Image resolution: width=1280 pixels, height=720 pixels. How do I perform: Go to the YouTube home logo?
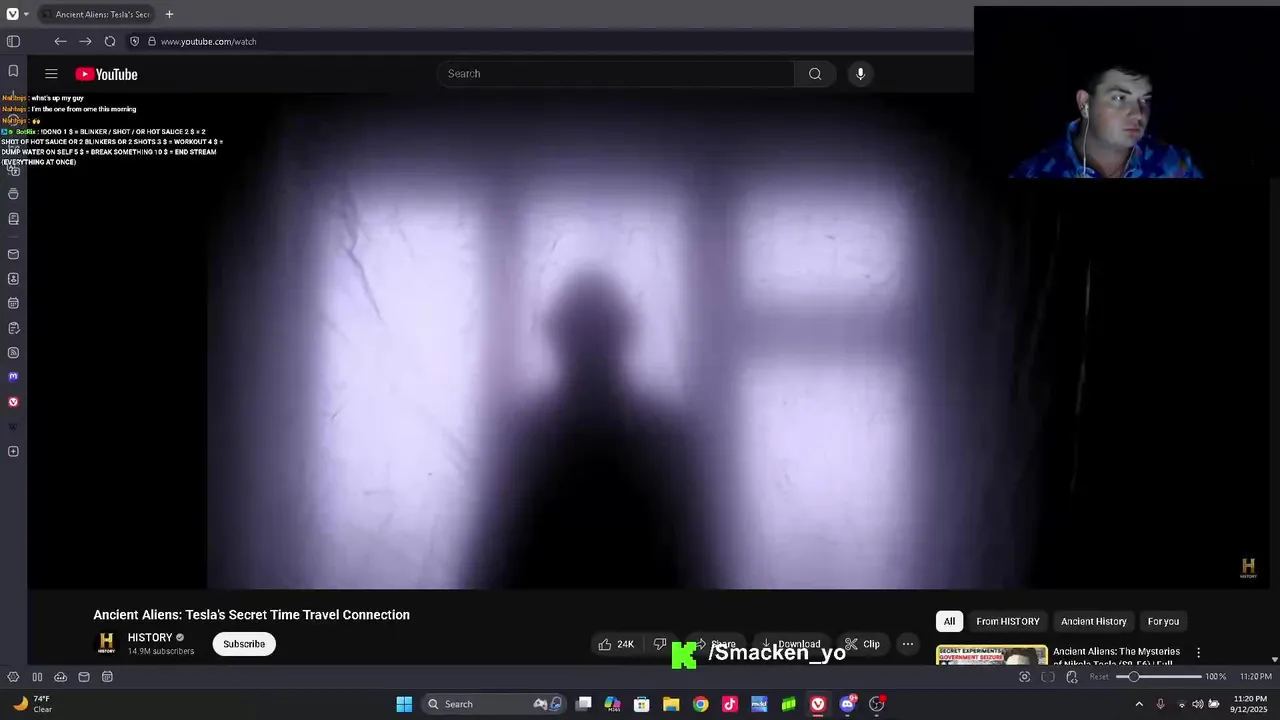click(106, 74)
